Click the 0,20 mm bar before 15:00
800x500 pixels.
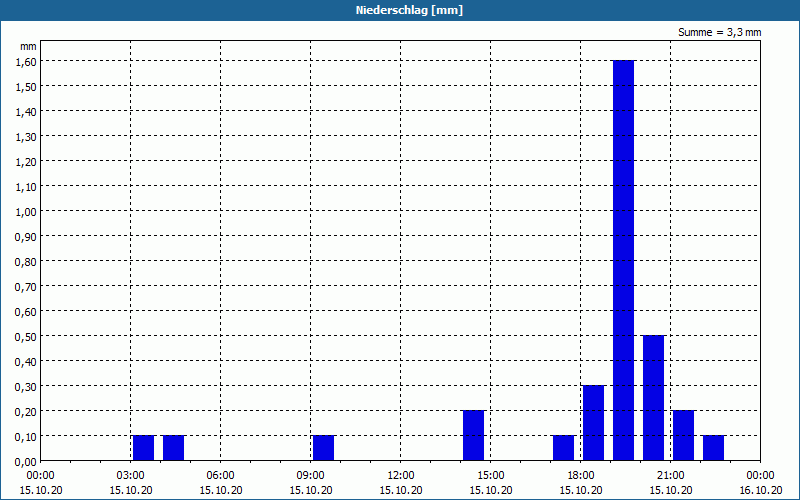(x=473, y=435)
